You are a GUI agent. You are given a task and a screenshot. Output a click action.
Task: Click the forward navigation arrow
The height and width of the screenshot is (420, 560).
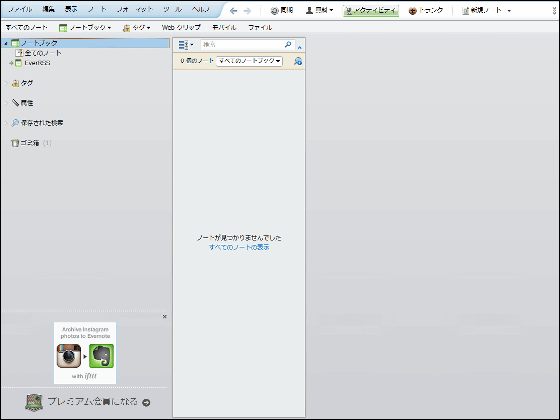click(247, 11)
